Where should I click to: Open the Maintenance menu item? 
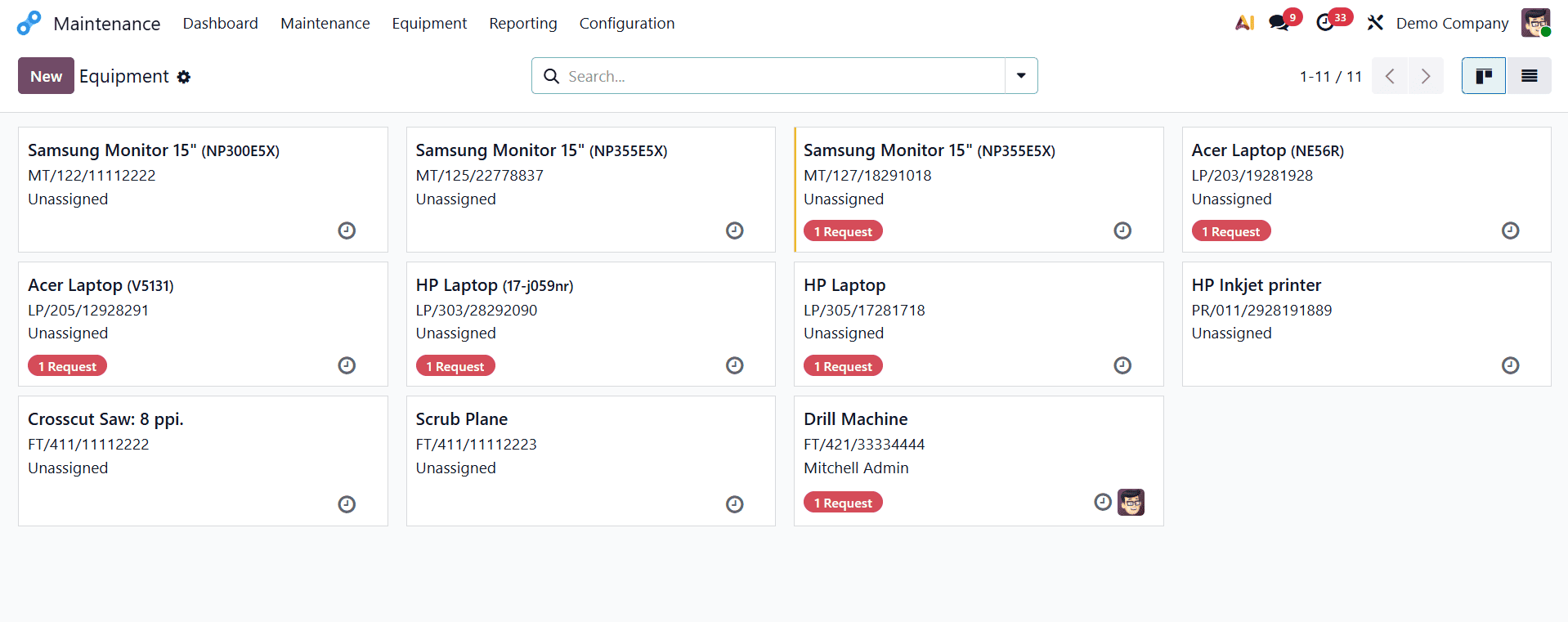tap(325, 23)
